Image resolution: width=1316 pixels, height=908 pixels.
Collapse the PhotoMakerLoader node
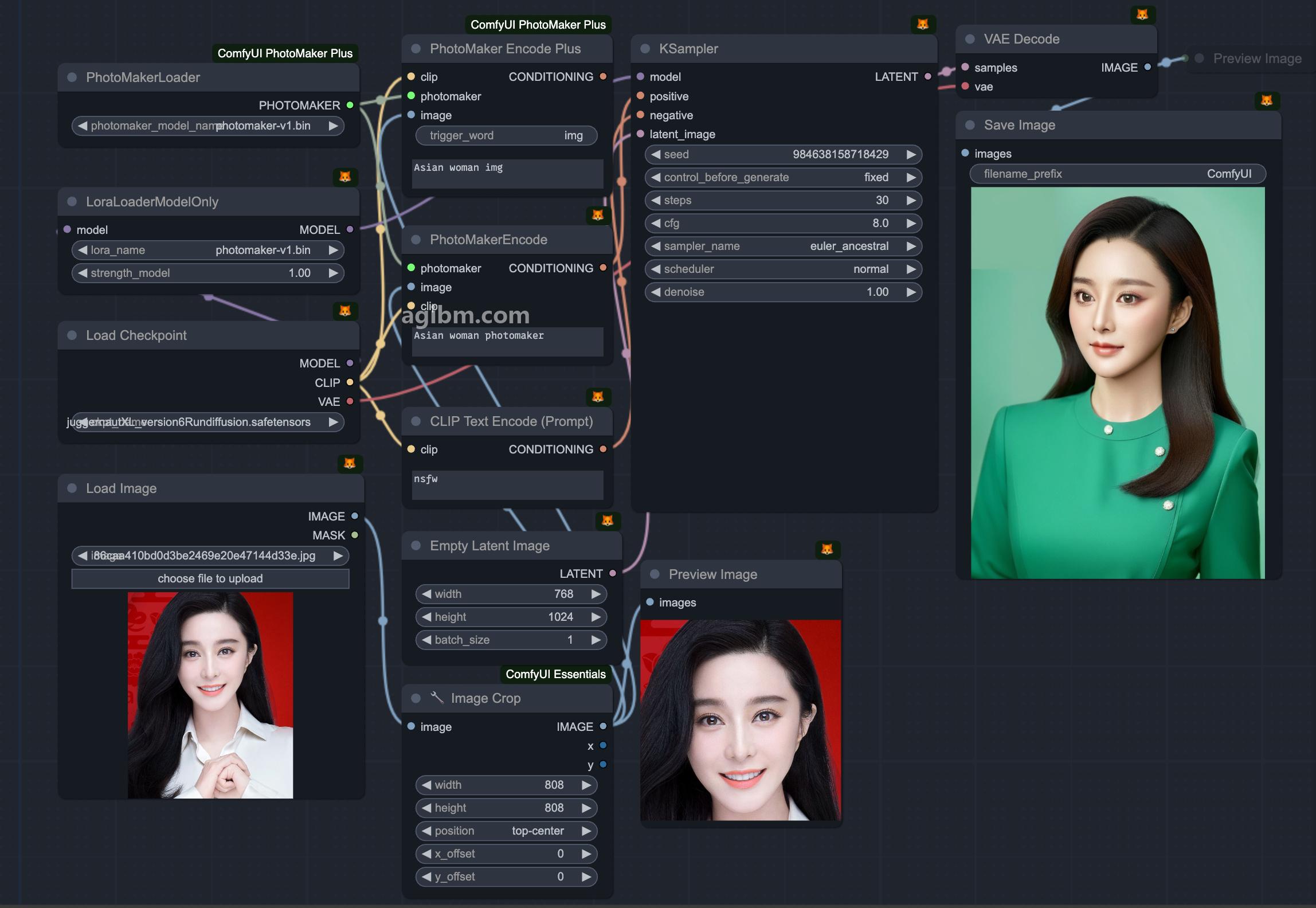click(72, 77)
